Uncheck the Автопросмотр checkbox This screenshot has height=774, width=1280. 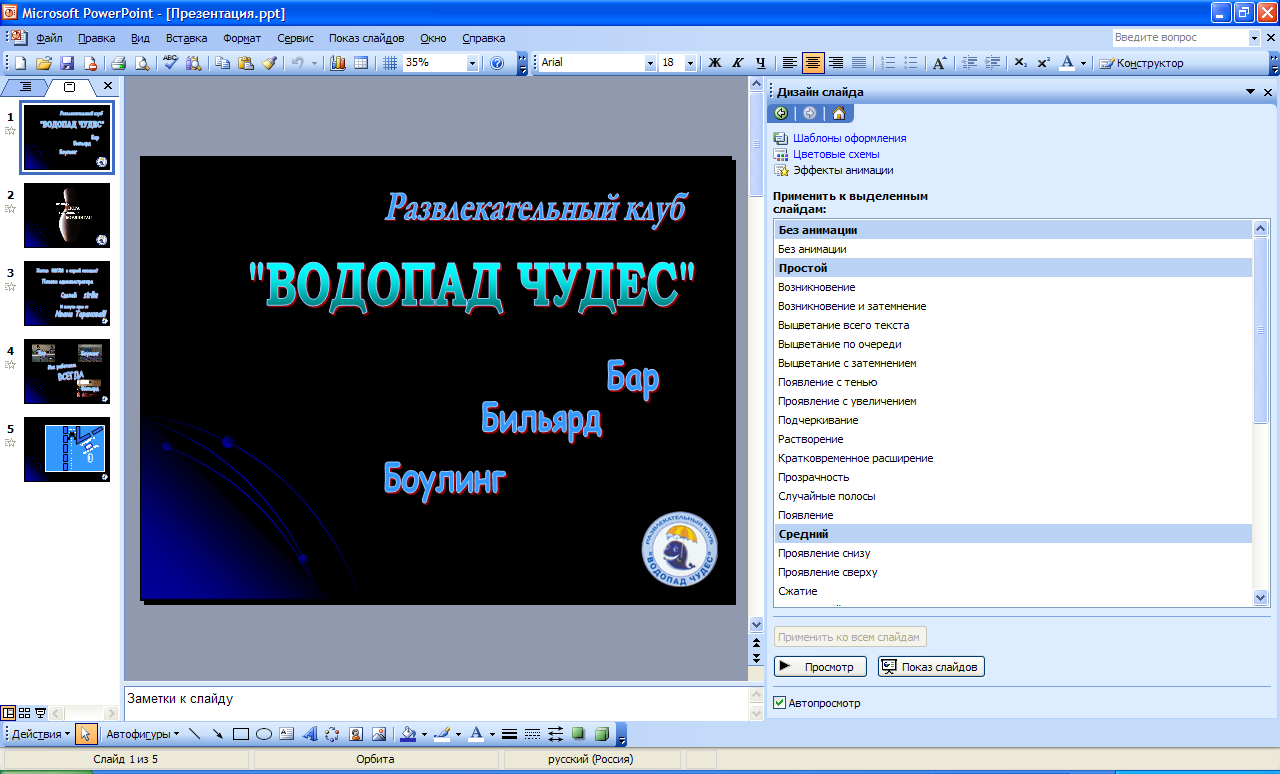(780, 703)
